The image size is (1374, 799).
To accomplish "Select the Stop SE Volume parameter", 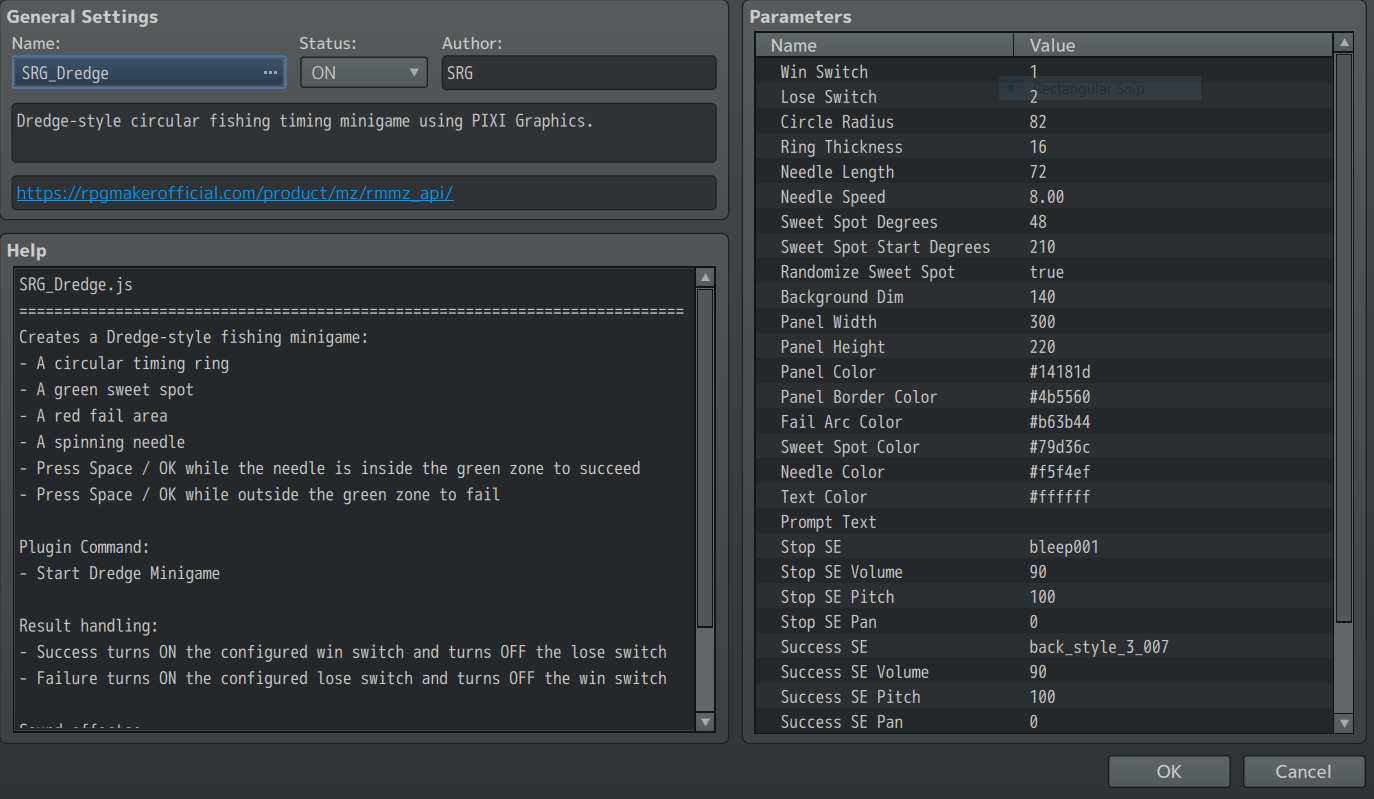I will pos(1045,572).
